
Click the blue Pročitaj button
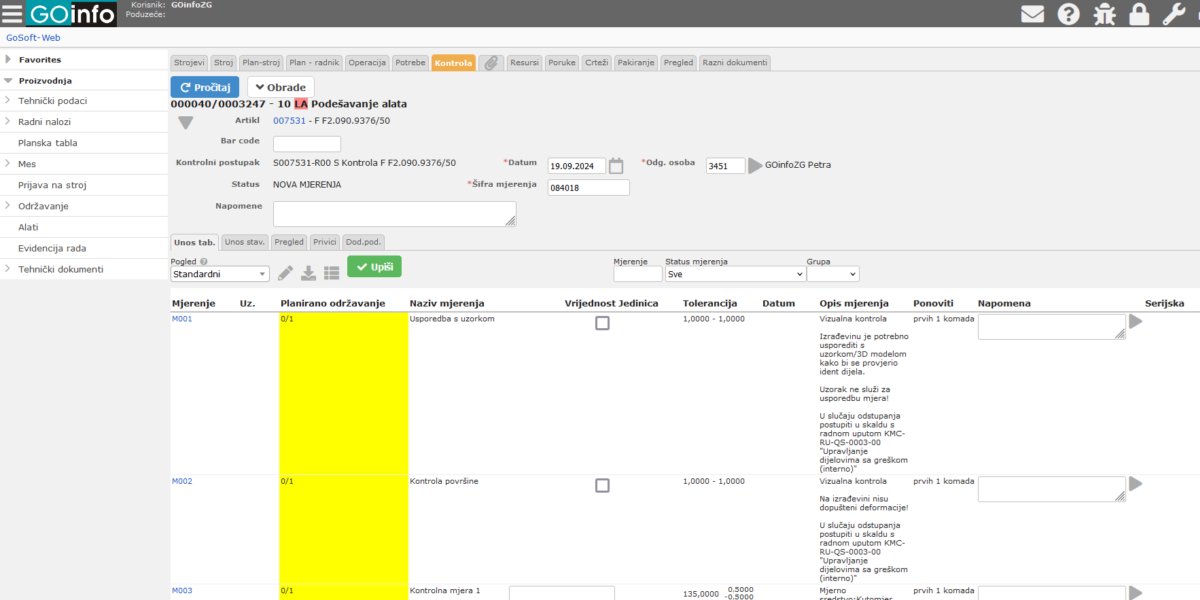(205, 87)
